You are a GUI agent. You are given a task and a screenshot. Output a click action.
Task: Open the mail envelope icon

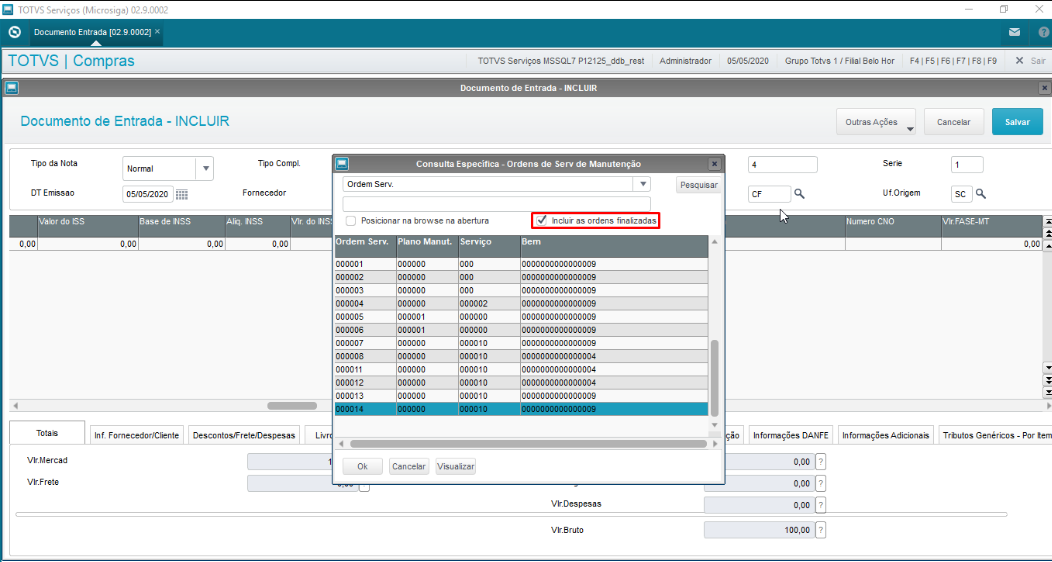[x=1014, y=32]
